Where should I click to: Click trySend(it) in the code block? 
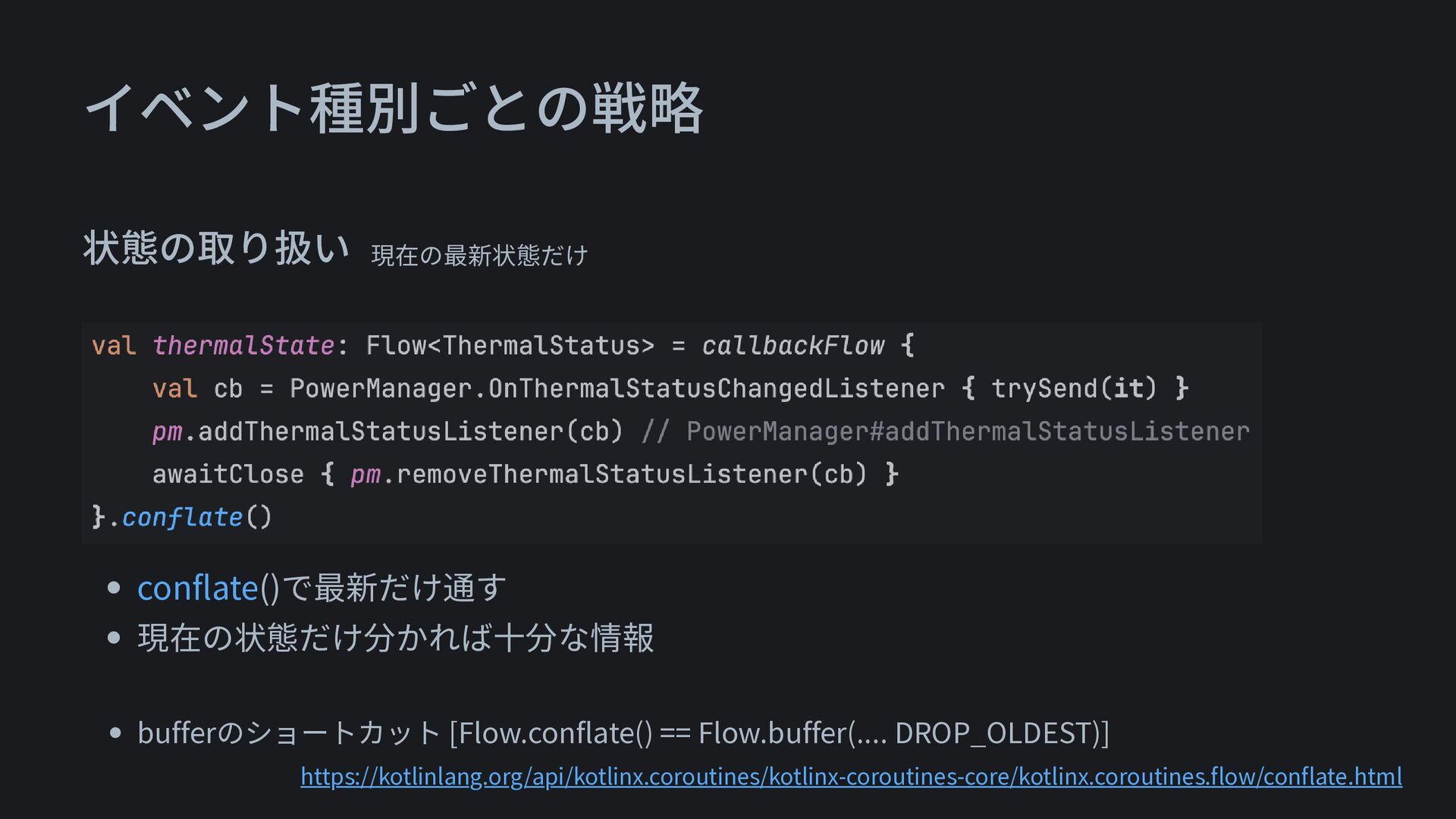pyautogui.click(x=1074, y=389)
